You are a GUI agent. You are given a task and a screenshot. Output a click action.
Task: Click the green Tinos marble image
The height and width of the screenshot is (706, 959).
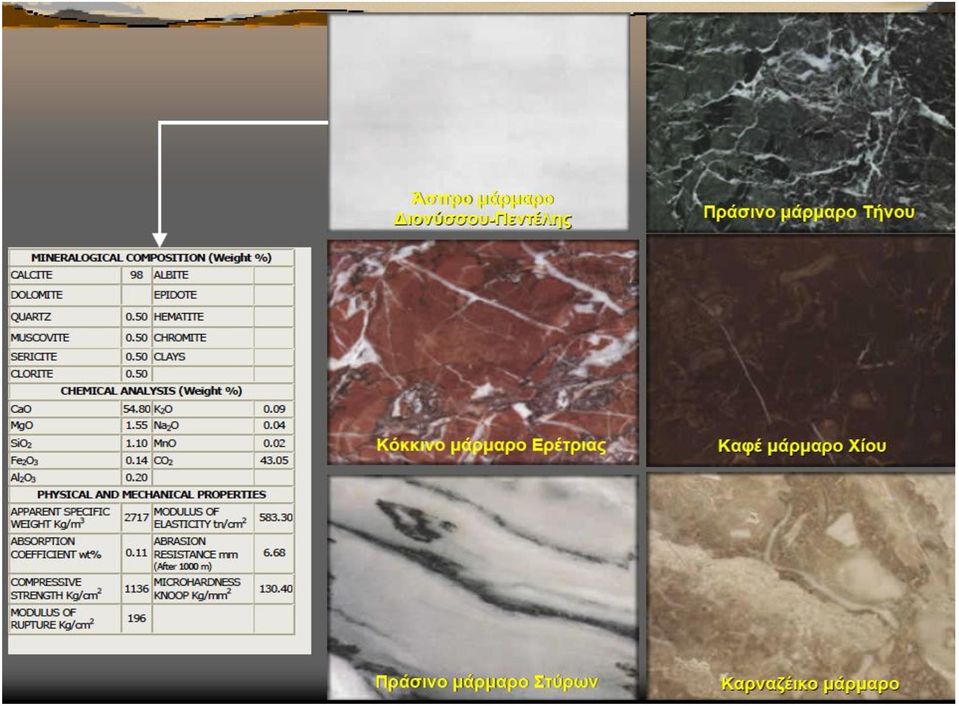coord(801,123)
